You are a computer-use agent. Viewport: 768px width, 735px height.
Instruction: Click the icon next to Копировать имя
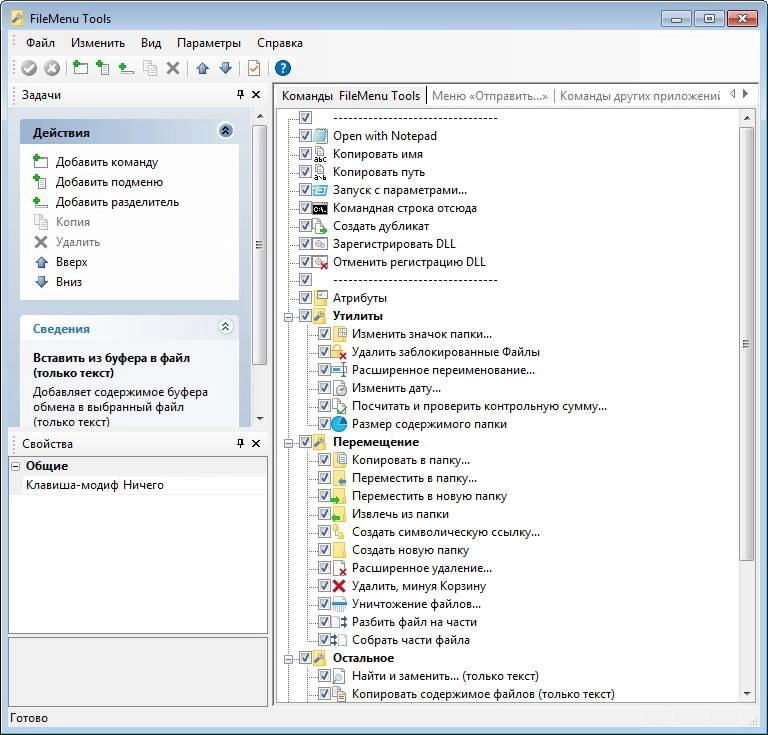click(x=320, y=154)
